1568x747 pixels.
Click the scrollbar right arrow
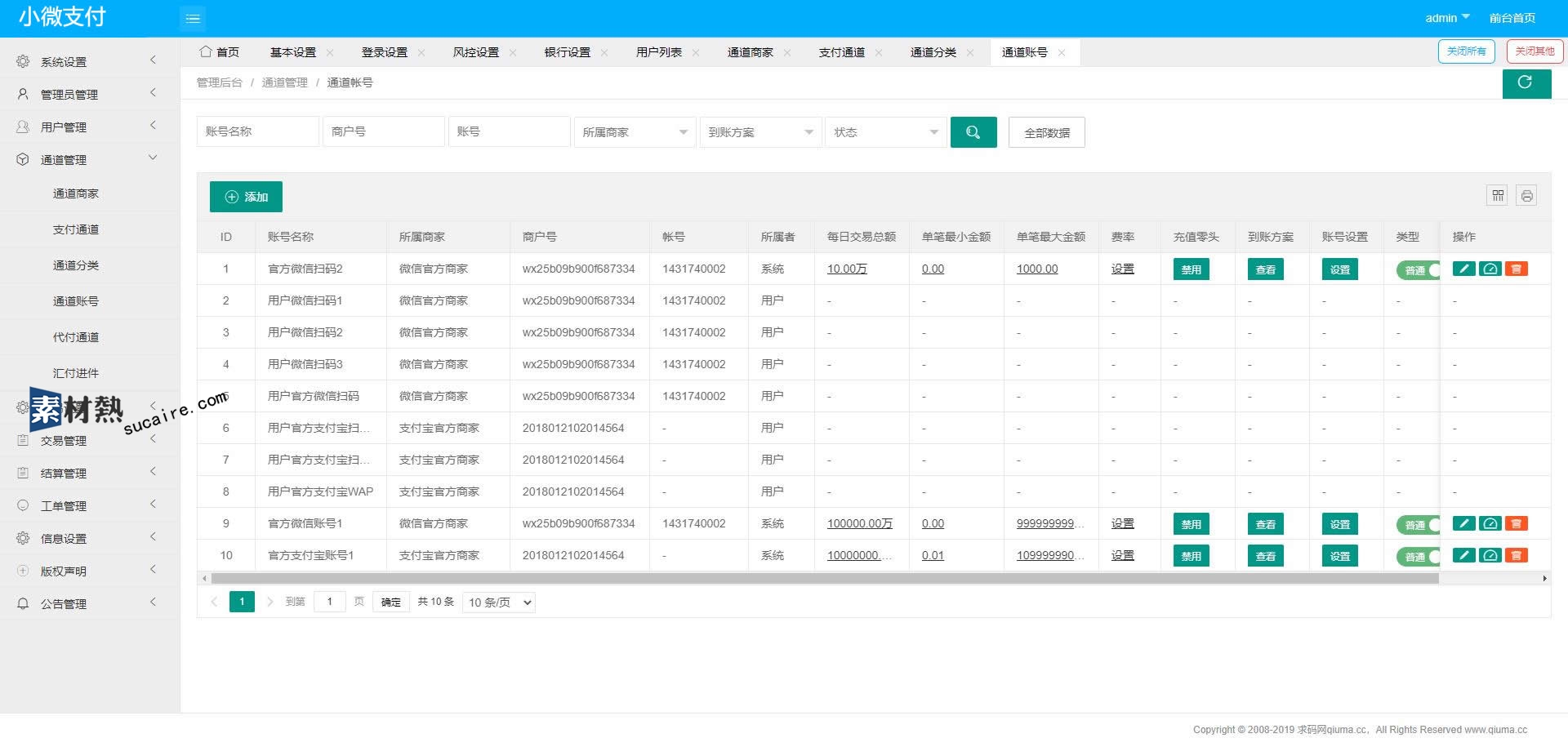tap(1544, 578)
